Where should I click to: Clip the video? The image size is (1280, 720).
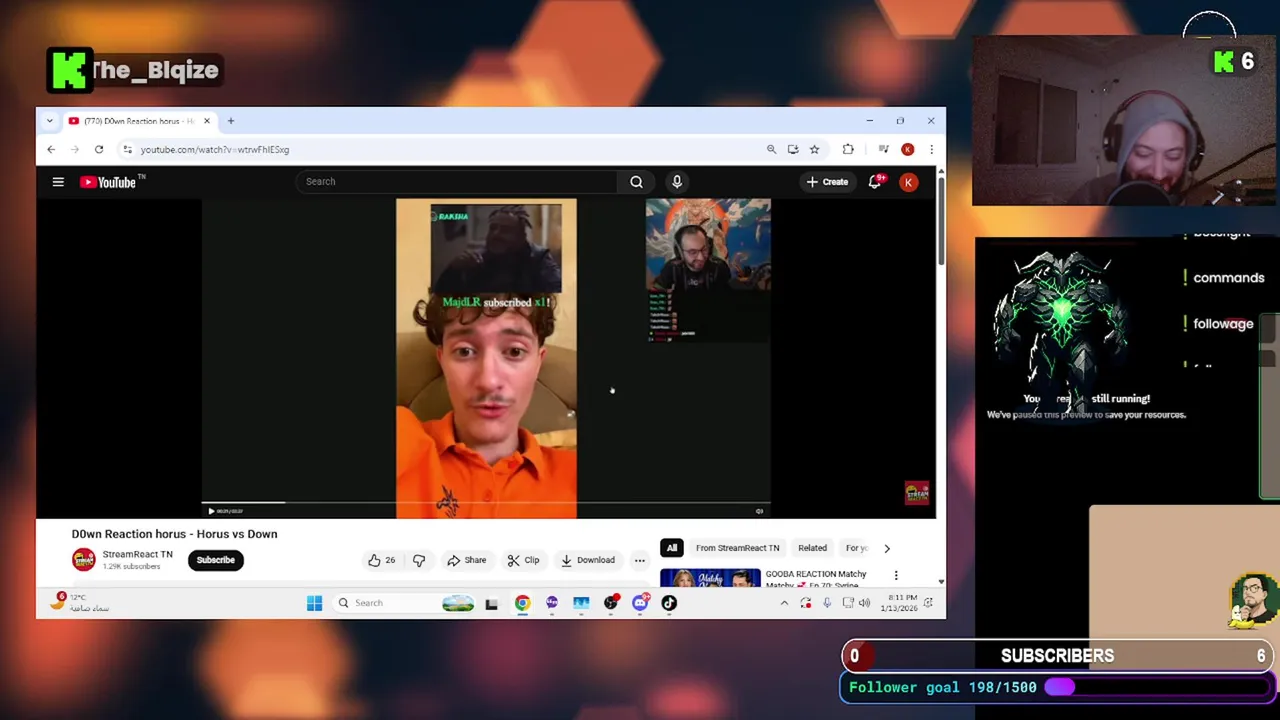coord(523,560)
